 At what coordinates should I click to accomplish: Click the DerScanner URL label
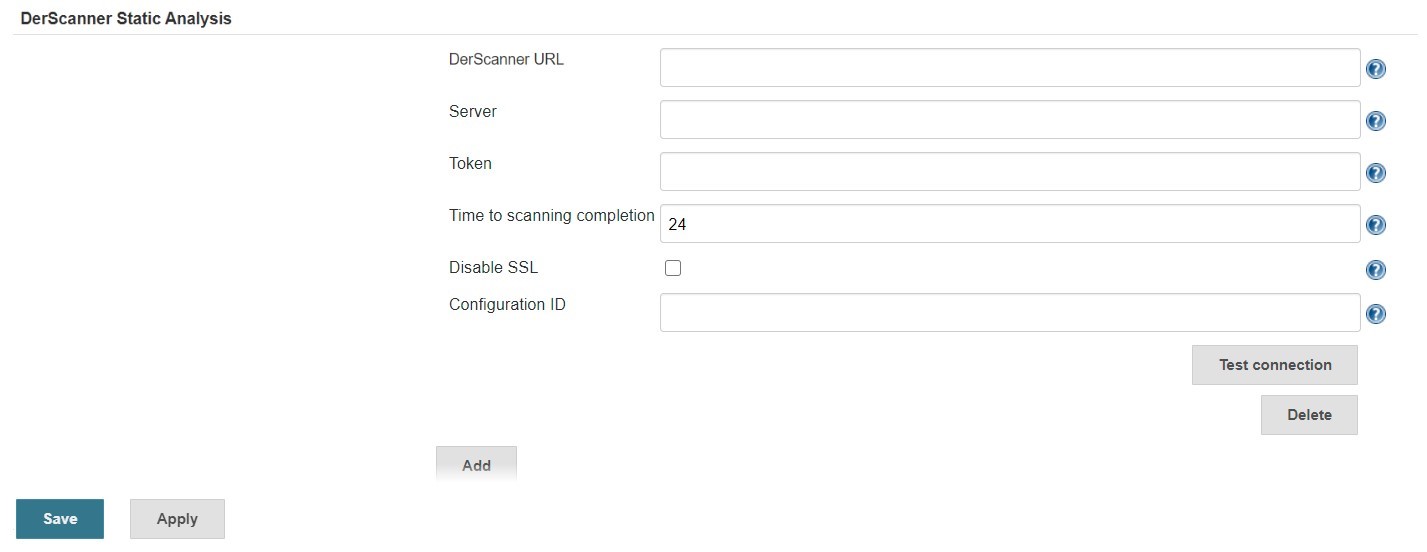[506, 59]
